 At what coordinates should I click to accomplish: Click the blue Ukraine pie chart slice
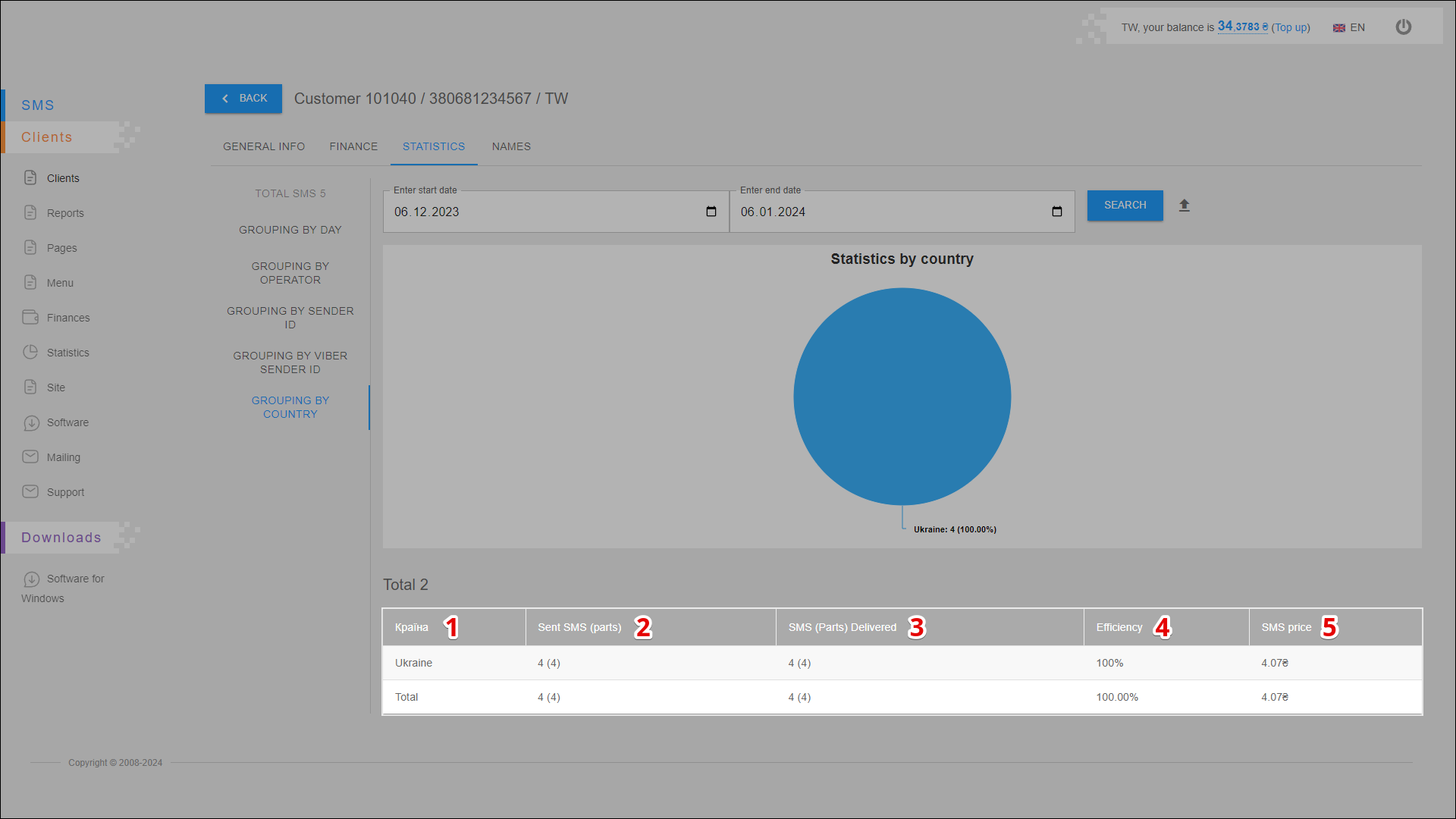tap(902, 396)
